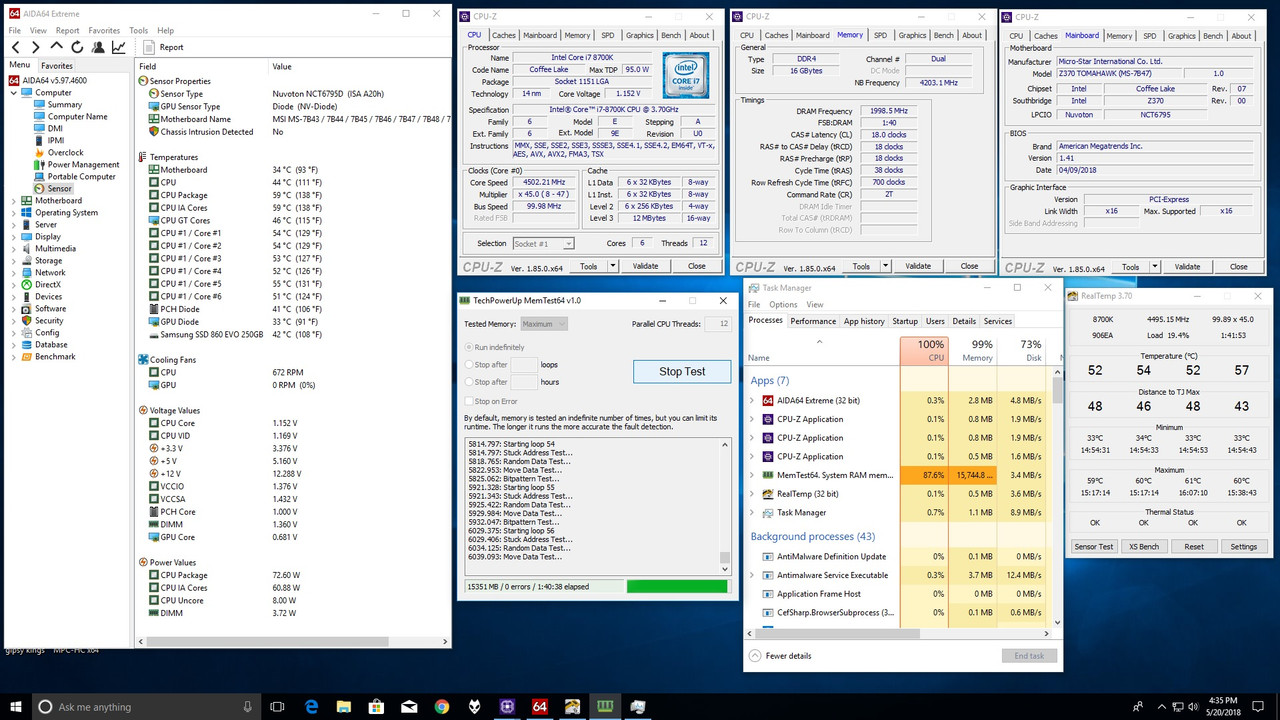Open the AIDA64 graph toolbar icon
Image resolution: width=1280 pixels, height=720 pixels.
(x=119, y=47)
